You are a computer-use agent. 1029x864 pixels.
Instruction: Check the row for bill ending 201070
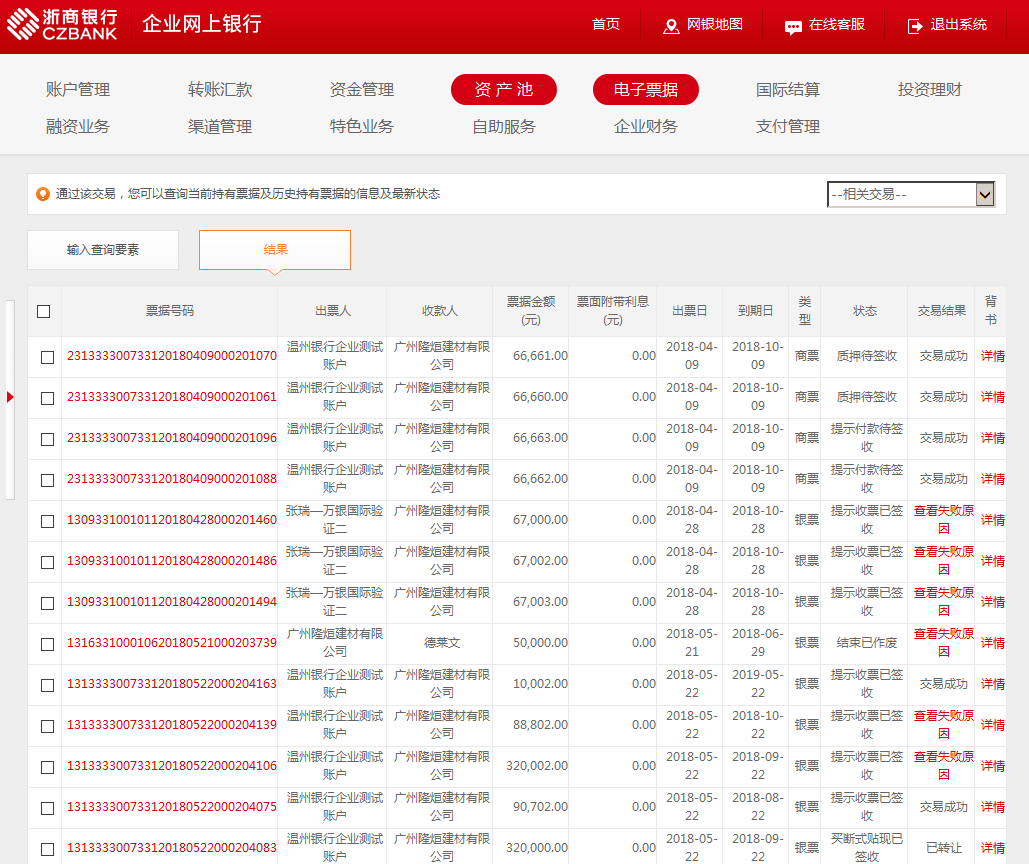point(47,358)
